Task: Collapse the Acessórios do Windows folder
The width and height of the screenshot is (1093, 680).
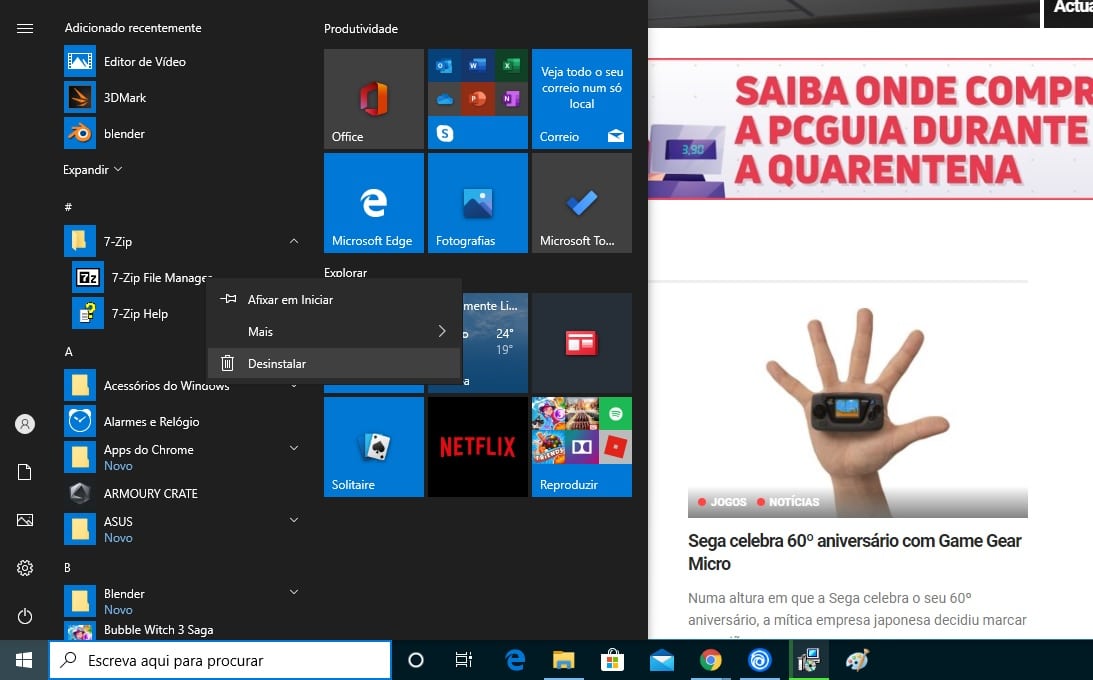Action: coord(293,385)
